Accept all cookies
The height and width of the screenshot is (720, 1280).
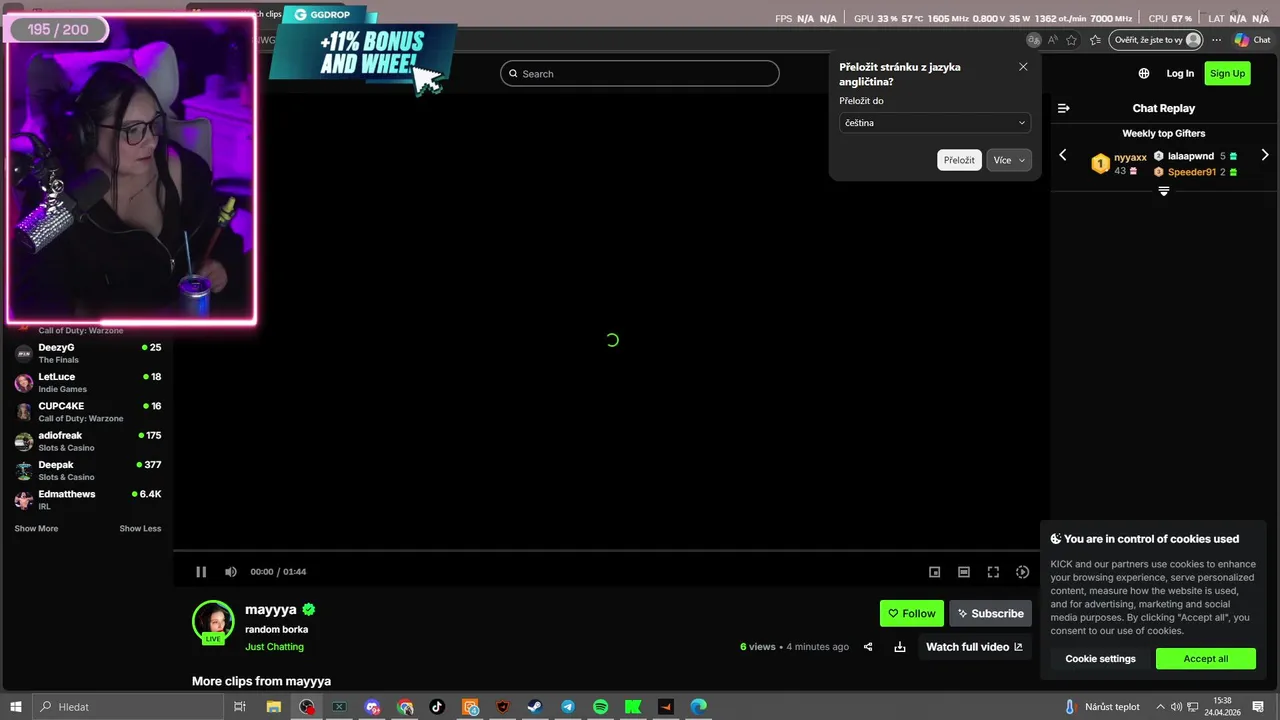pos(1206,659)
